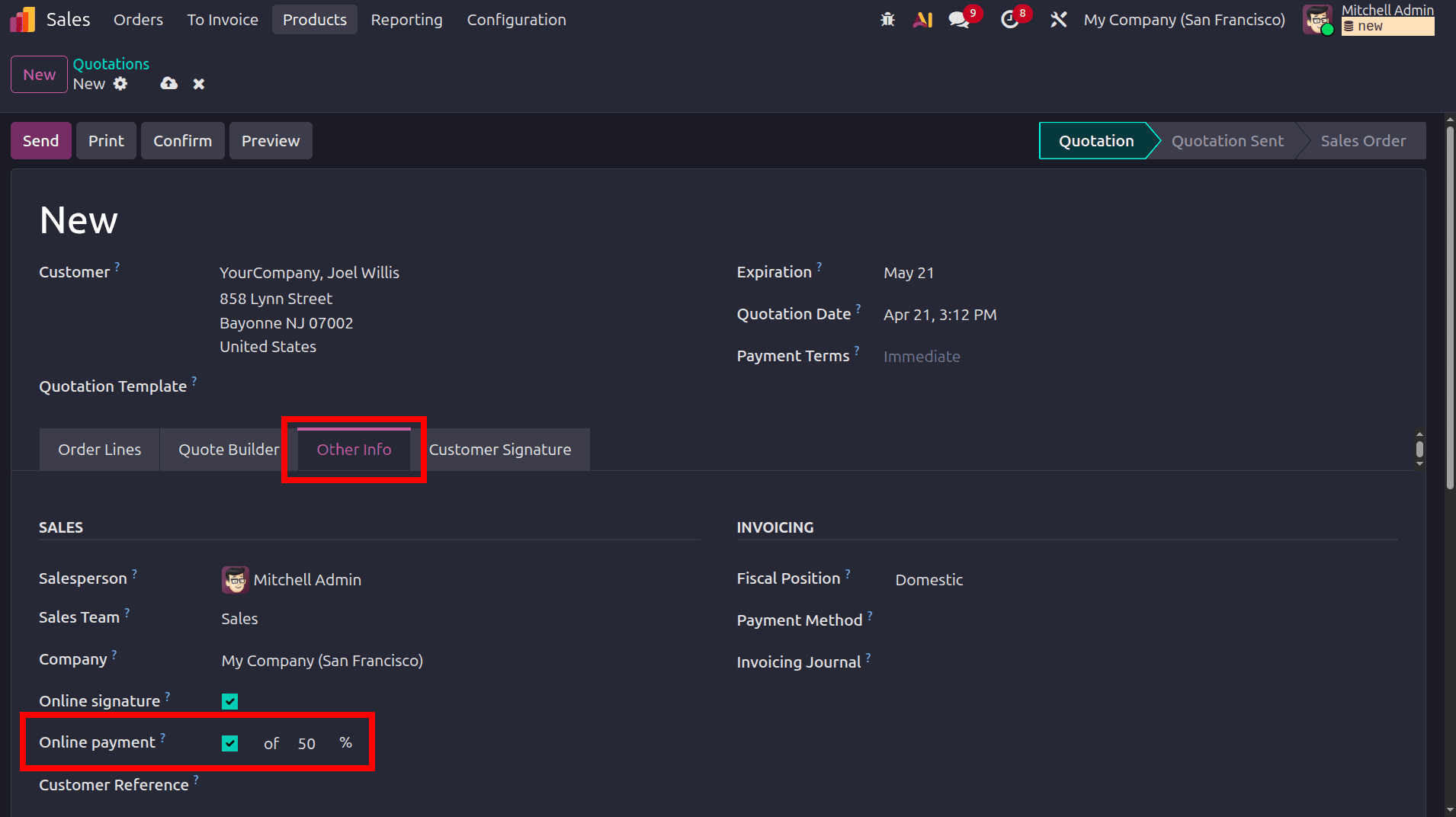Image resolution: width=1456 pixels, height=817 pixels.
Task: Click the Confirm button
Action: tap(182, 140)
